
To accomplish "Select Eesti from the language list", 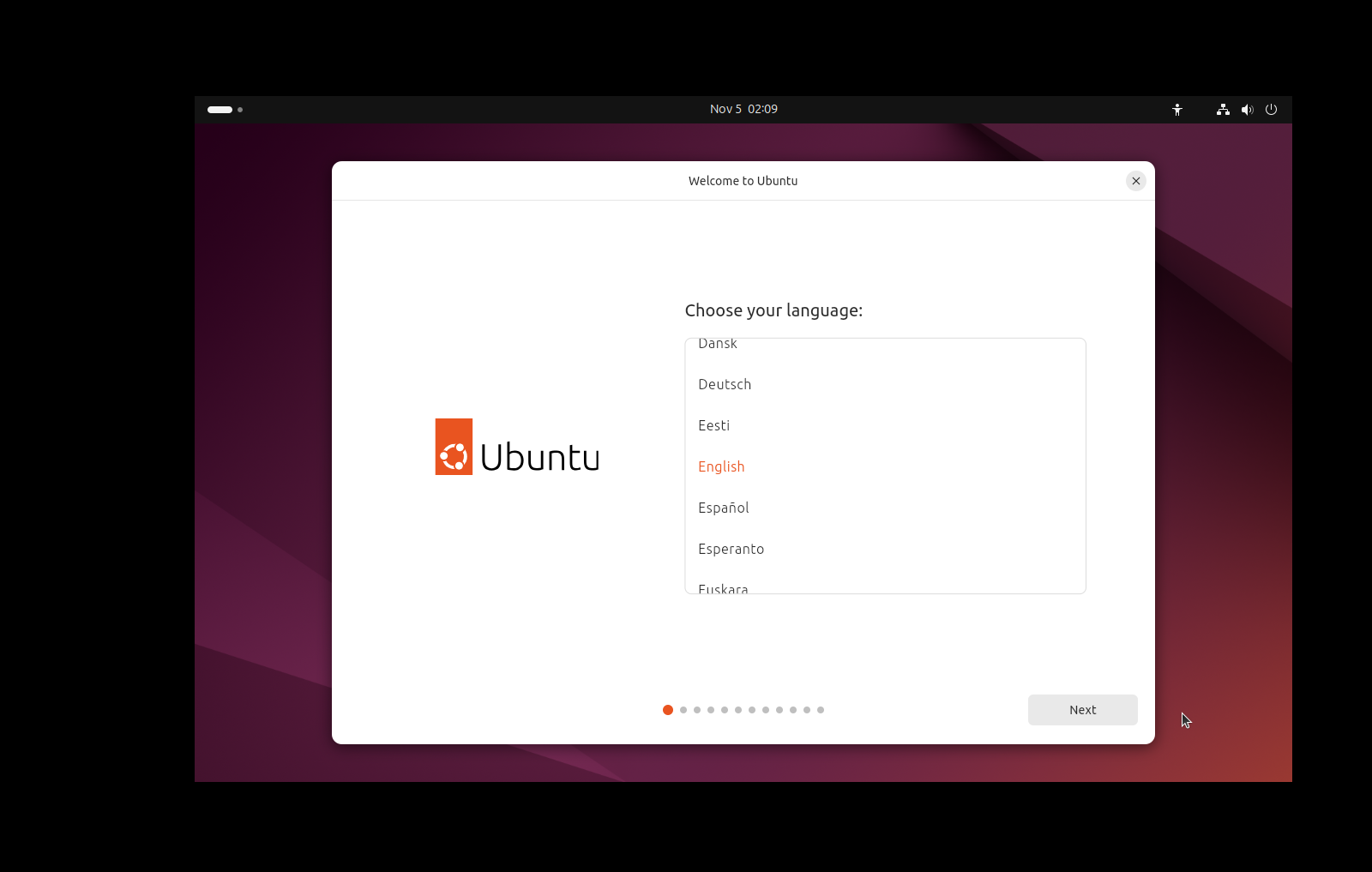I will point(885,425).
